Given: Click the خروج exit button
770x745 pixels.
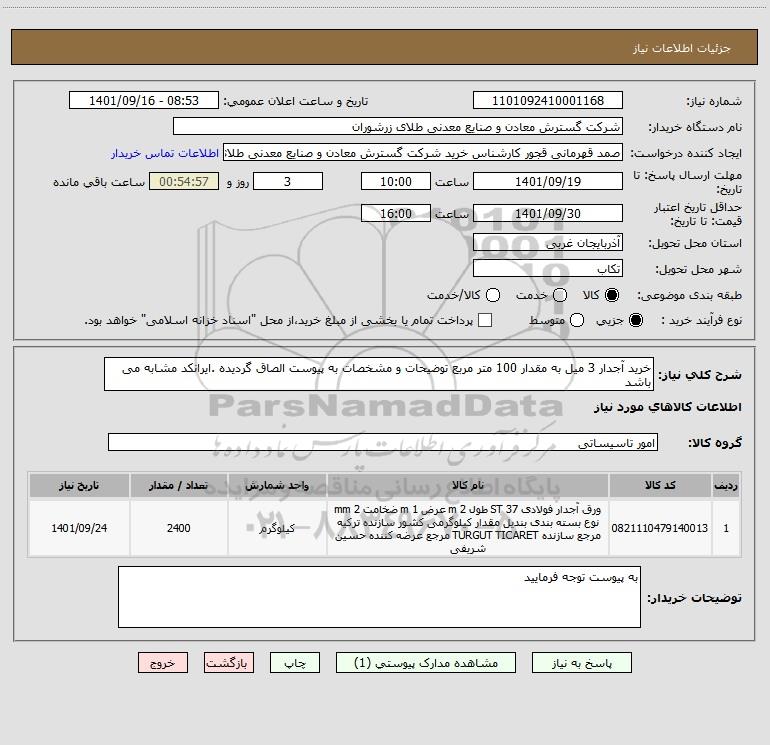Looking at the screenshot, I should 163,663.
